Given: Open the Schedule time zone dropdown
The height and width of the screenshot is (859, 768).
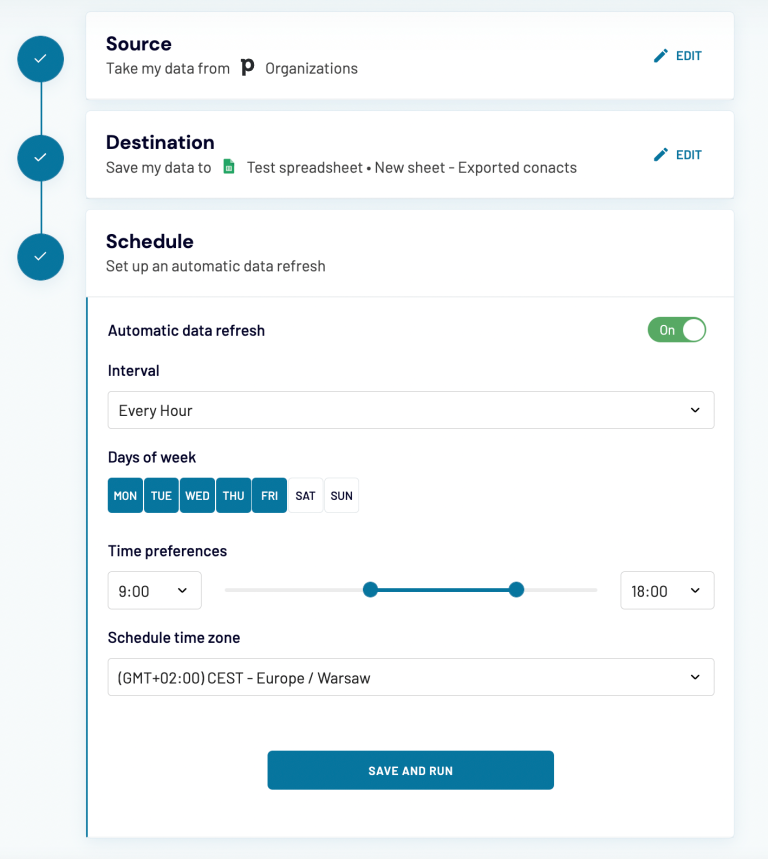Looking at the screenshot, I should [410, 677].
